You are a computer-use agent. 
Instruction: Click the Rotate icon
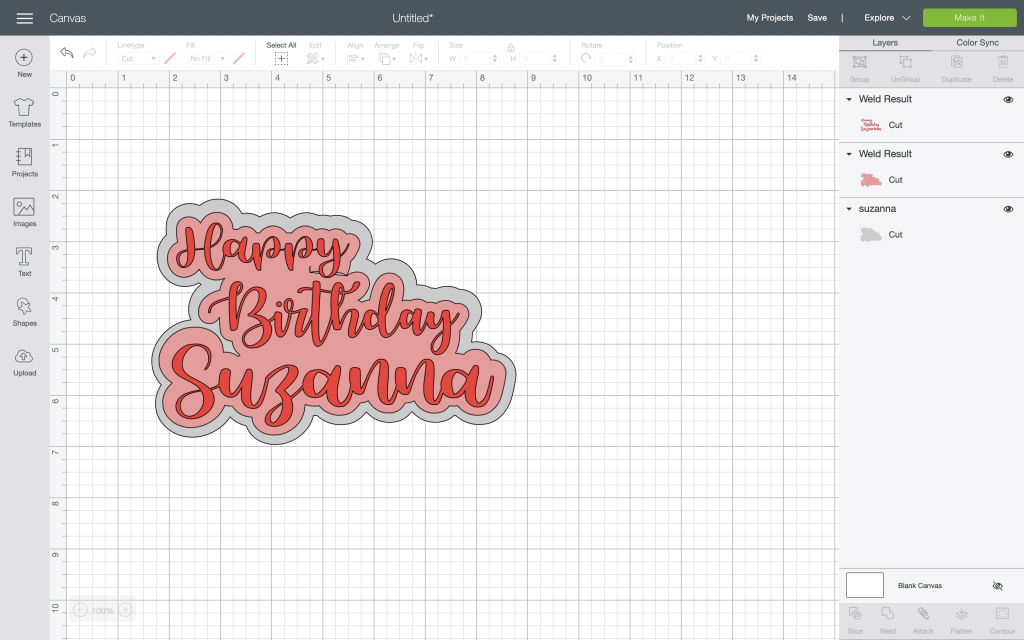pyautogui.click(x=586, y=58)
